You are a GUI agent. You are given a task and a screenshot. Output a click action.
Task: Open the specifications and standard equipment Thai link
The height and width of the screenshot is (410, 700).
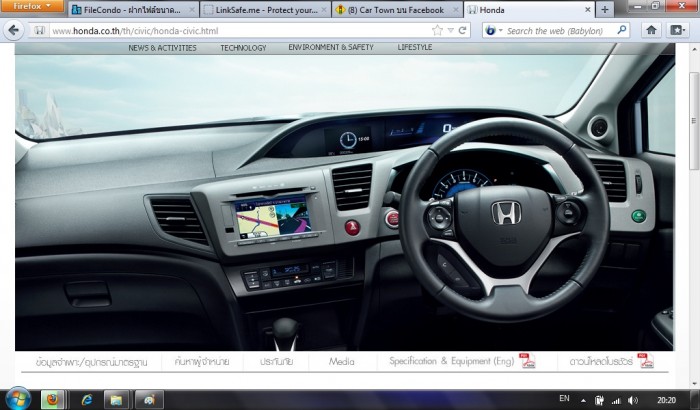92,362
